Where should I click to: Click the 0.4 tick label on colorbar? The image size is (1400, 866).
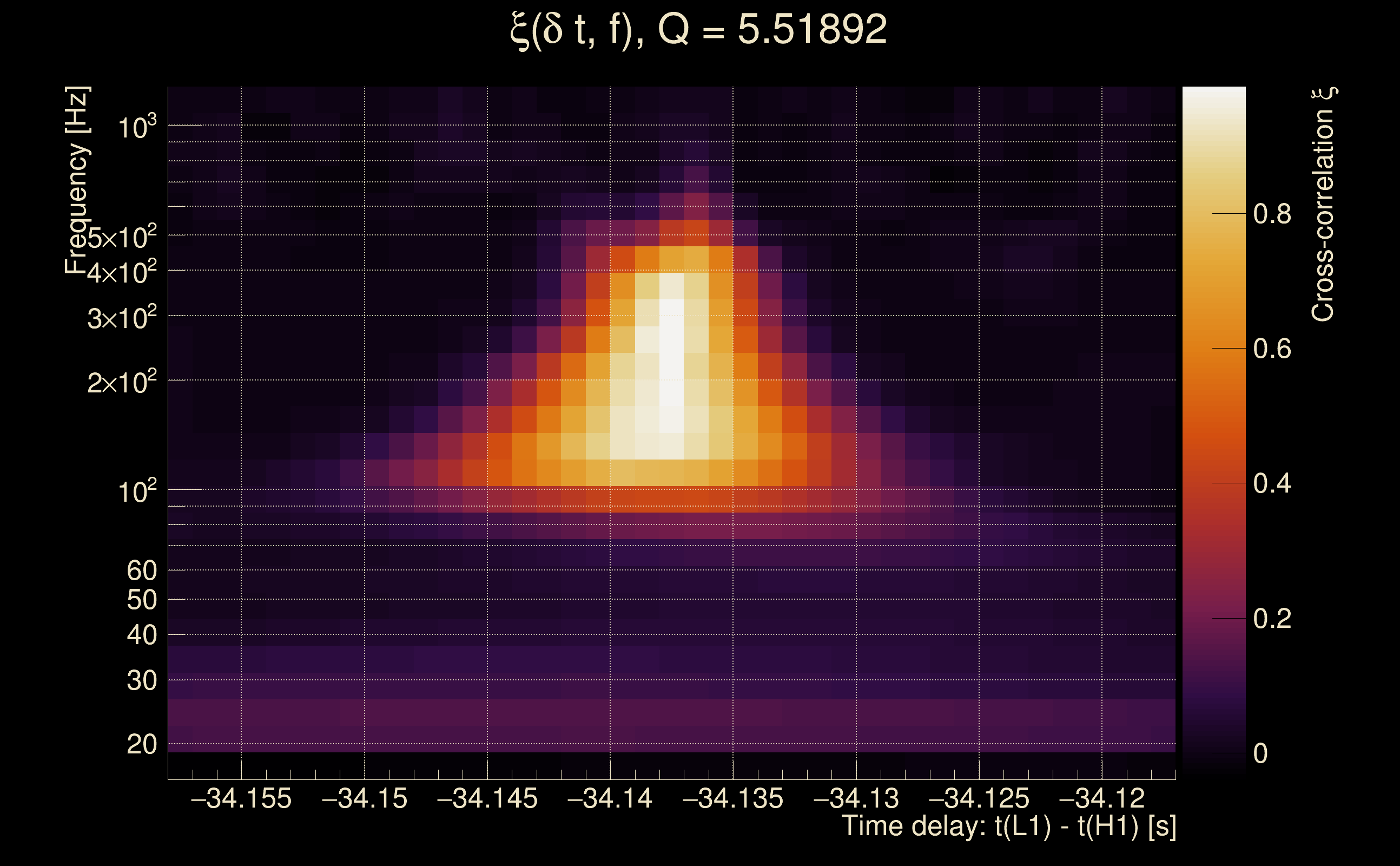(x=1272, y=484)
